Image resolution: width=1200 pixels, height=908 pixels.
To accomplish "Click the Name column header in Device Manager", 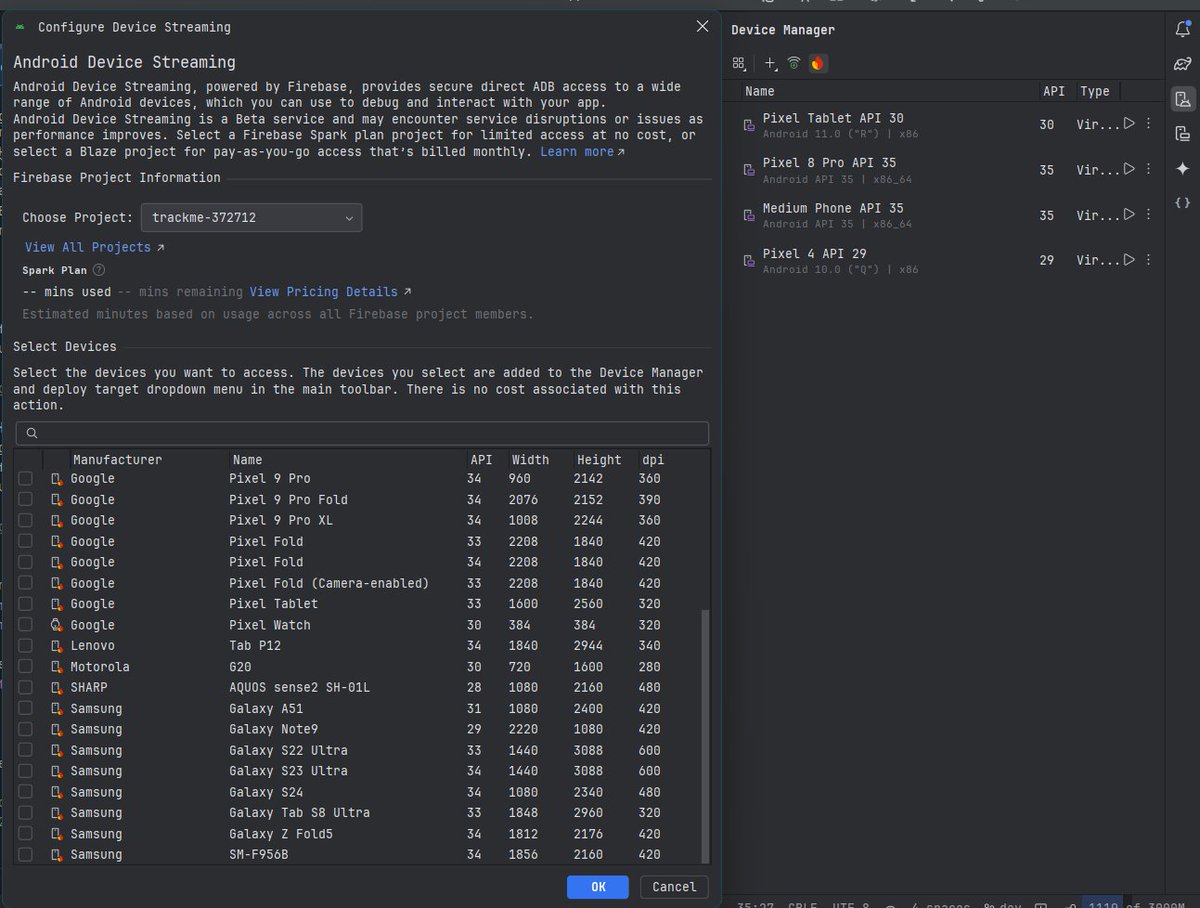I will pos(760,91).
